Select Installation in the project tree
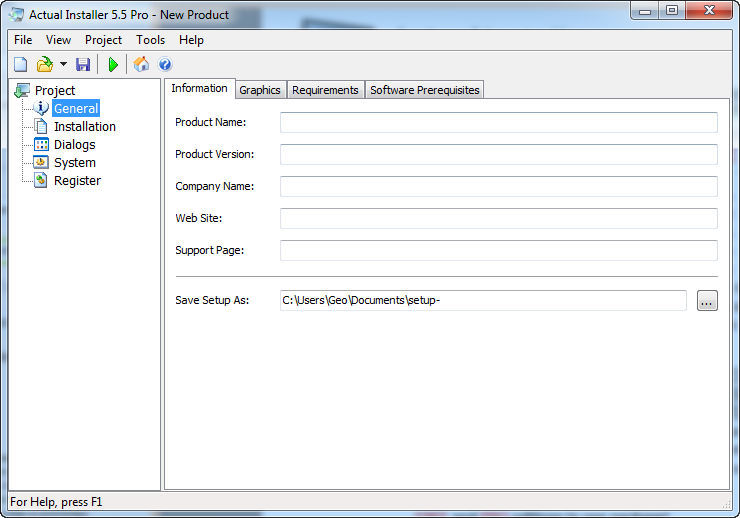The width and height of the screenshot is (740, 518). click(85, 126)
